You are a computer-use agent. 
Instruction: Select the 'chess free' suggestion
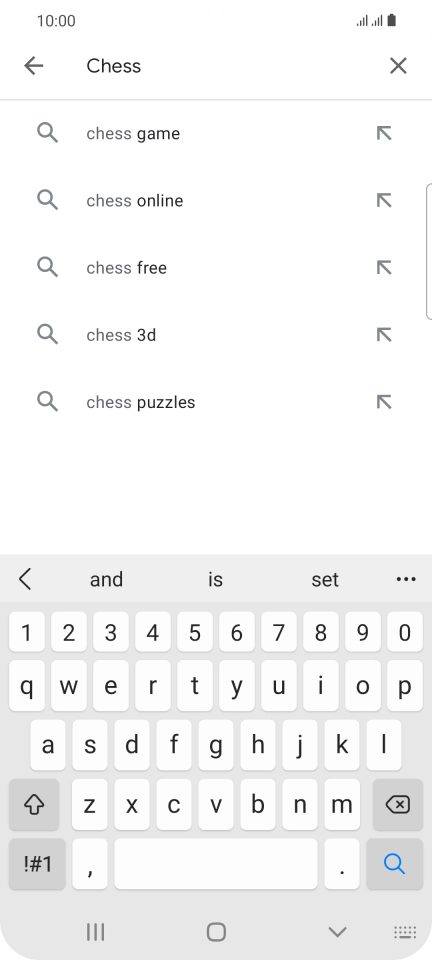pos(216,268)
